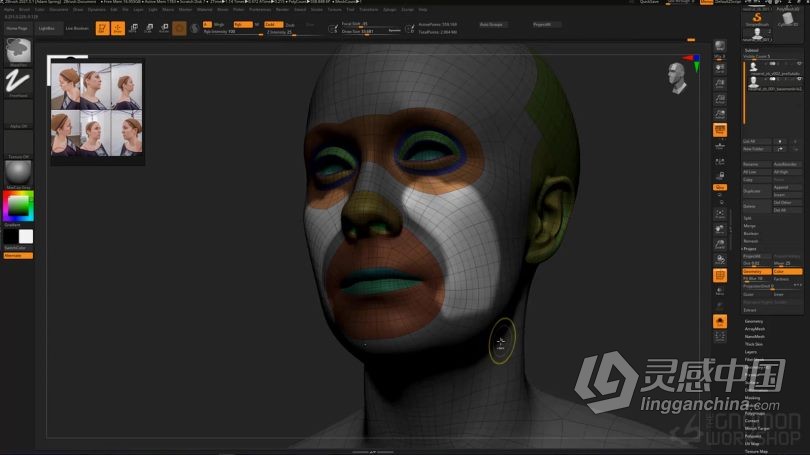810x455 pixels.
Task: Select the Cylinder3D tool thumbnail
Action: (787, 20)
